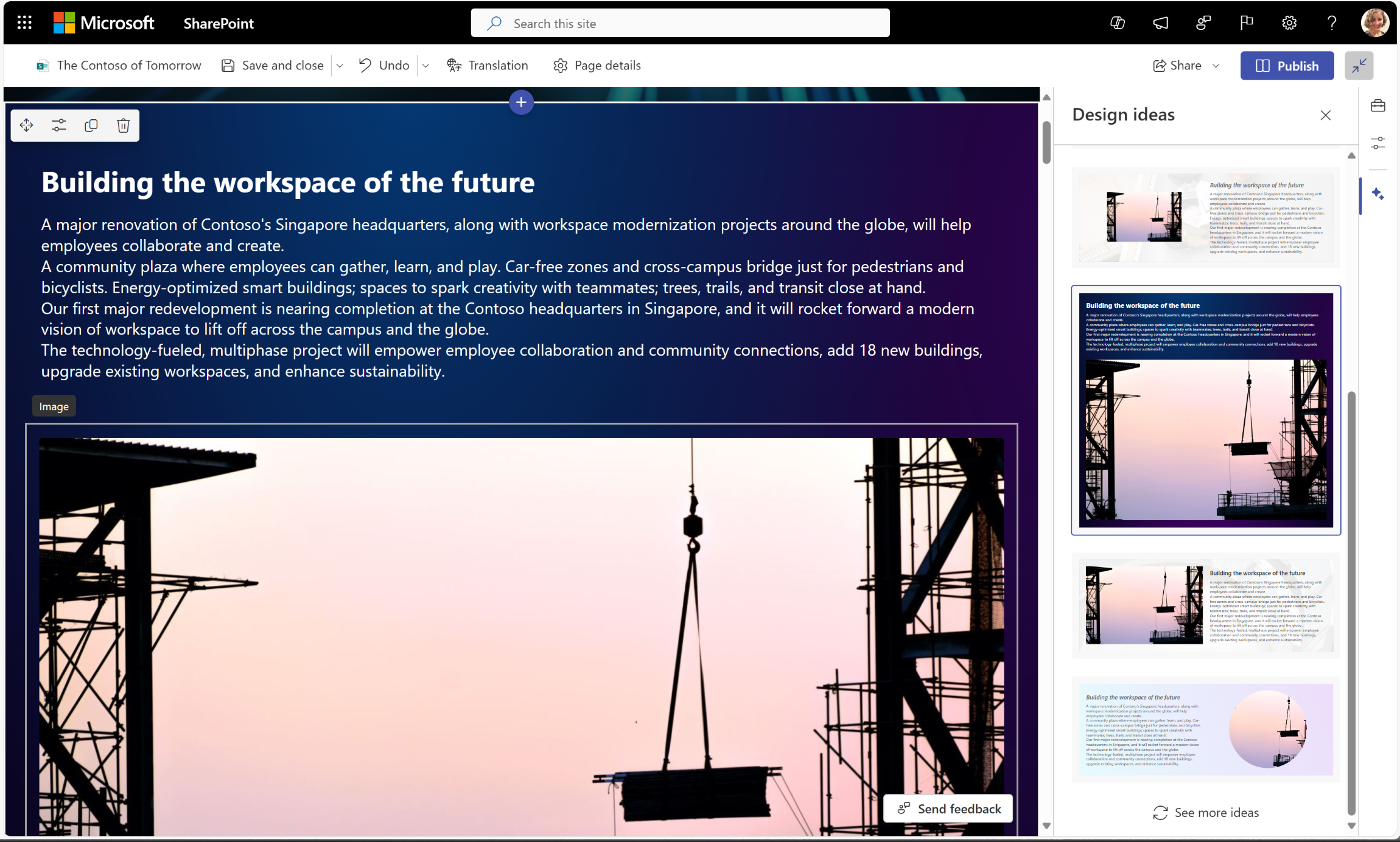Screen dimensions: 1400x842
Task: Click the move/reposition web part icon
Action: tap(27, 125)
